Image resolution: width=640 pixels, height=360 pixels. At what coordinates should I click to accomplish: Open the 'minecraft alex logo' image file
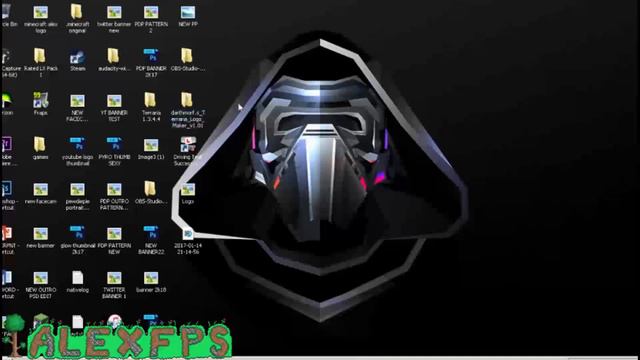pyautogui.click(x=40, y=19)
